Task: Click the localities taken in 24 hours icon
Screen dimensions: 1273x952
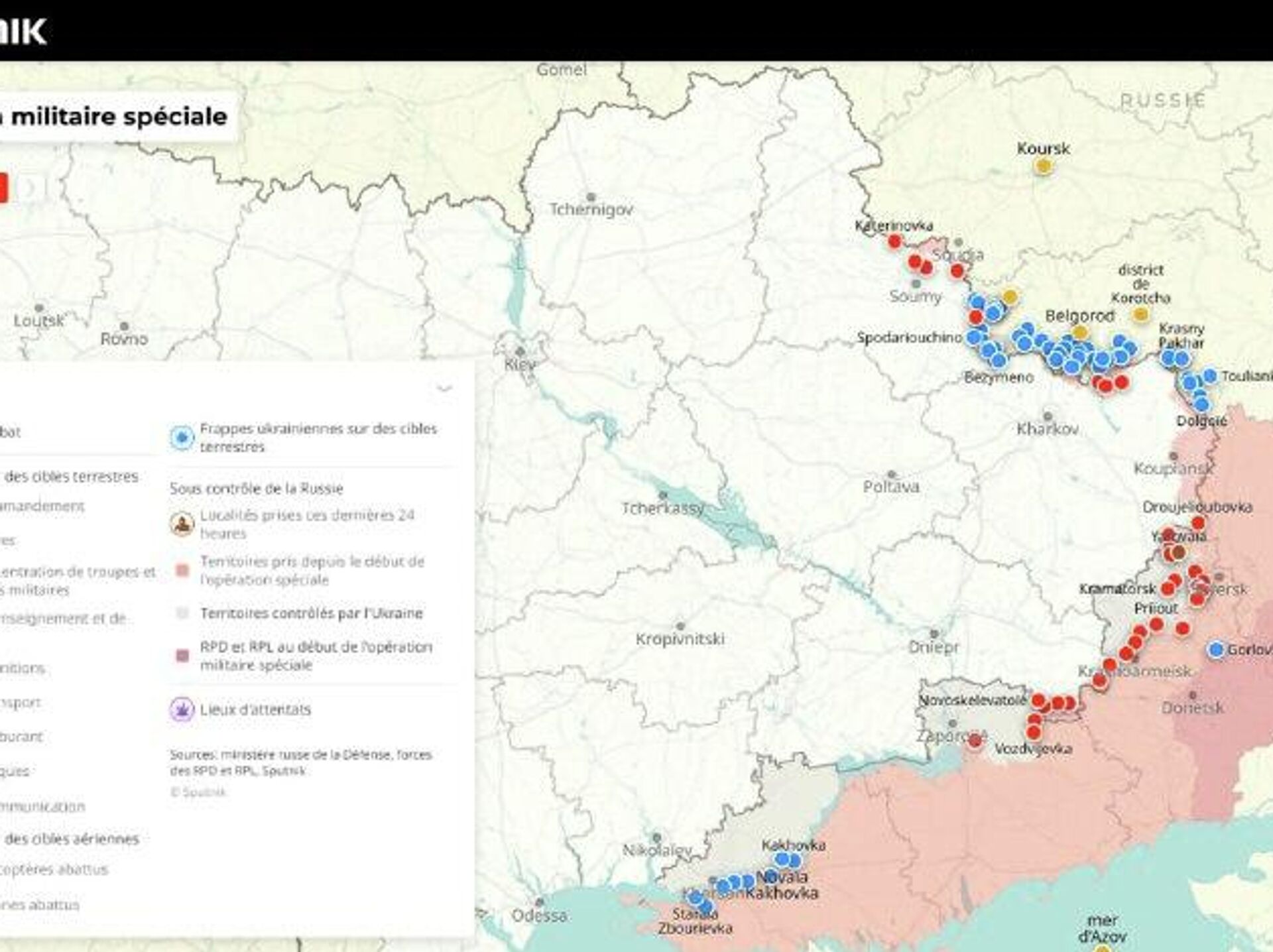Action: pyautogui.click(x=182, y=524)
